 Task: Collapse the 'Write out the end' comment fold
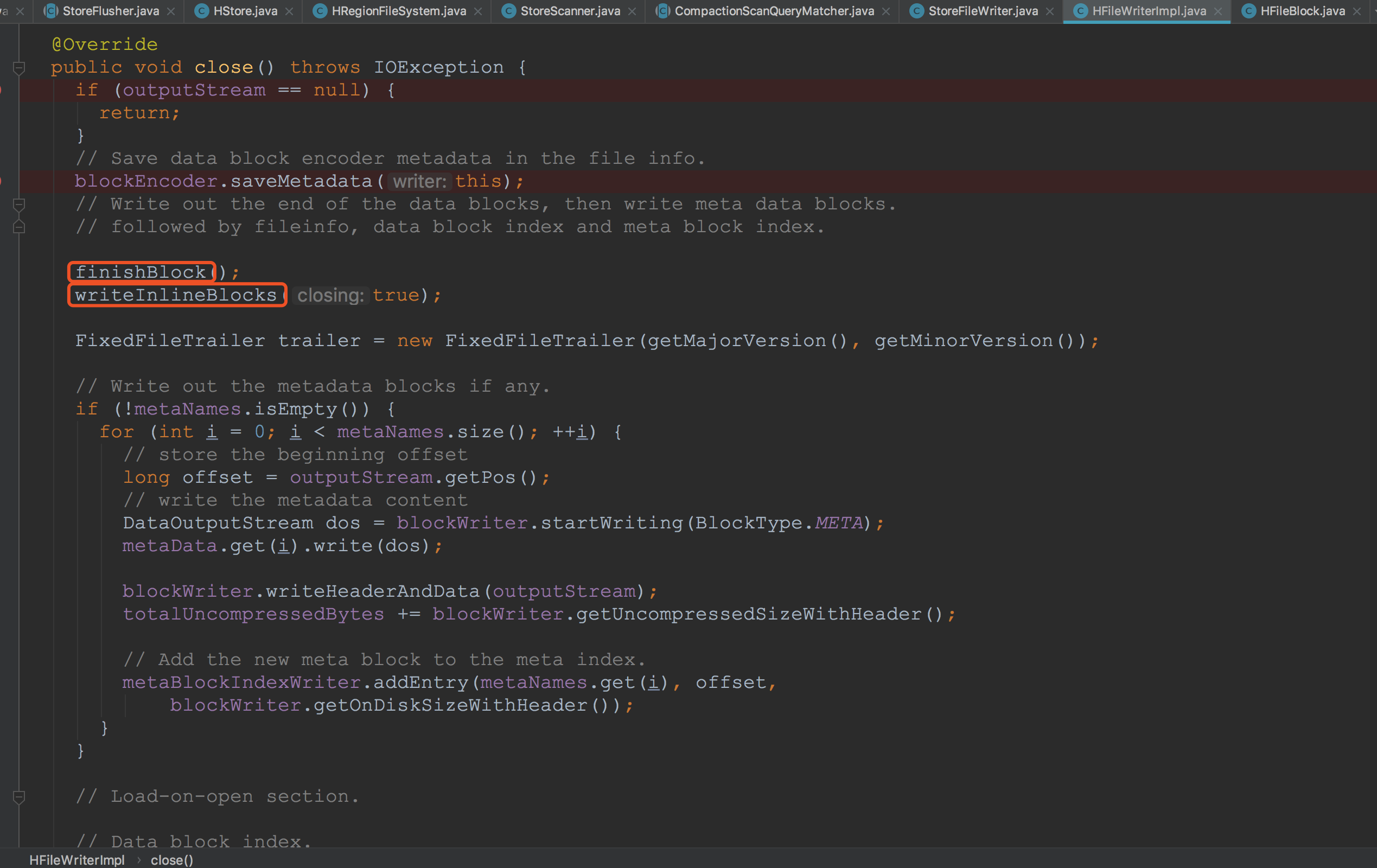pyautogui.click(x=19, y=204)
